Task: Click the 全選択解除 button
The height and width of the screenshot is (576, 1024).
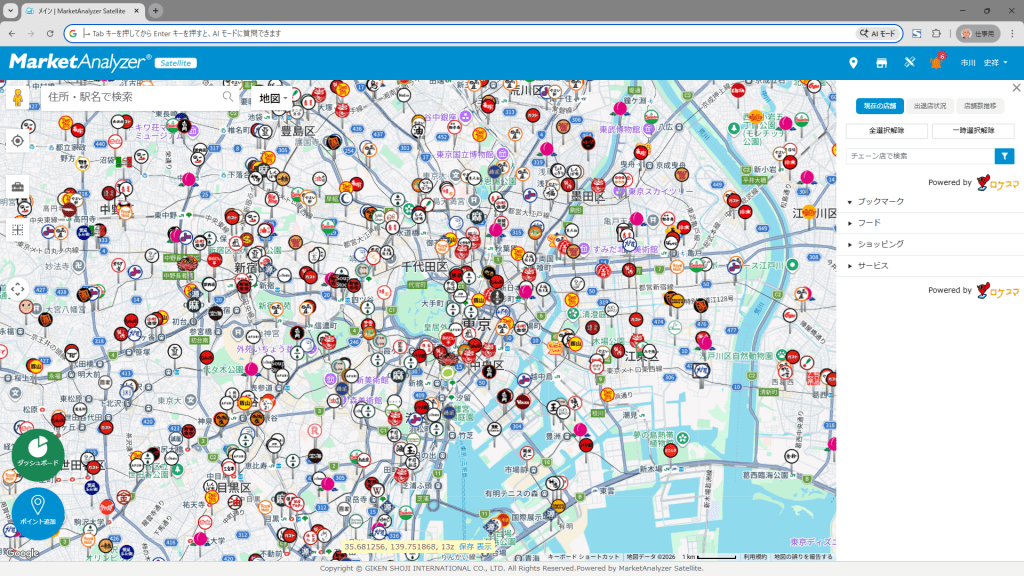Action: (x=886, y=131)
